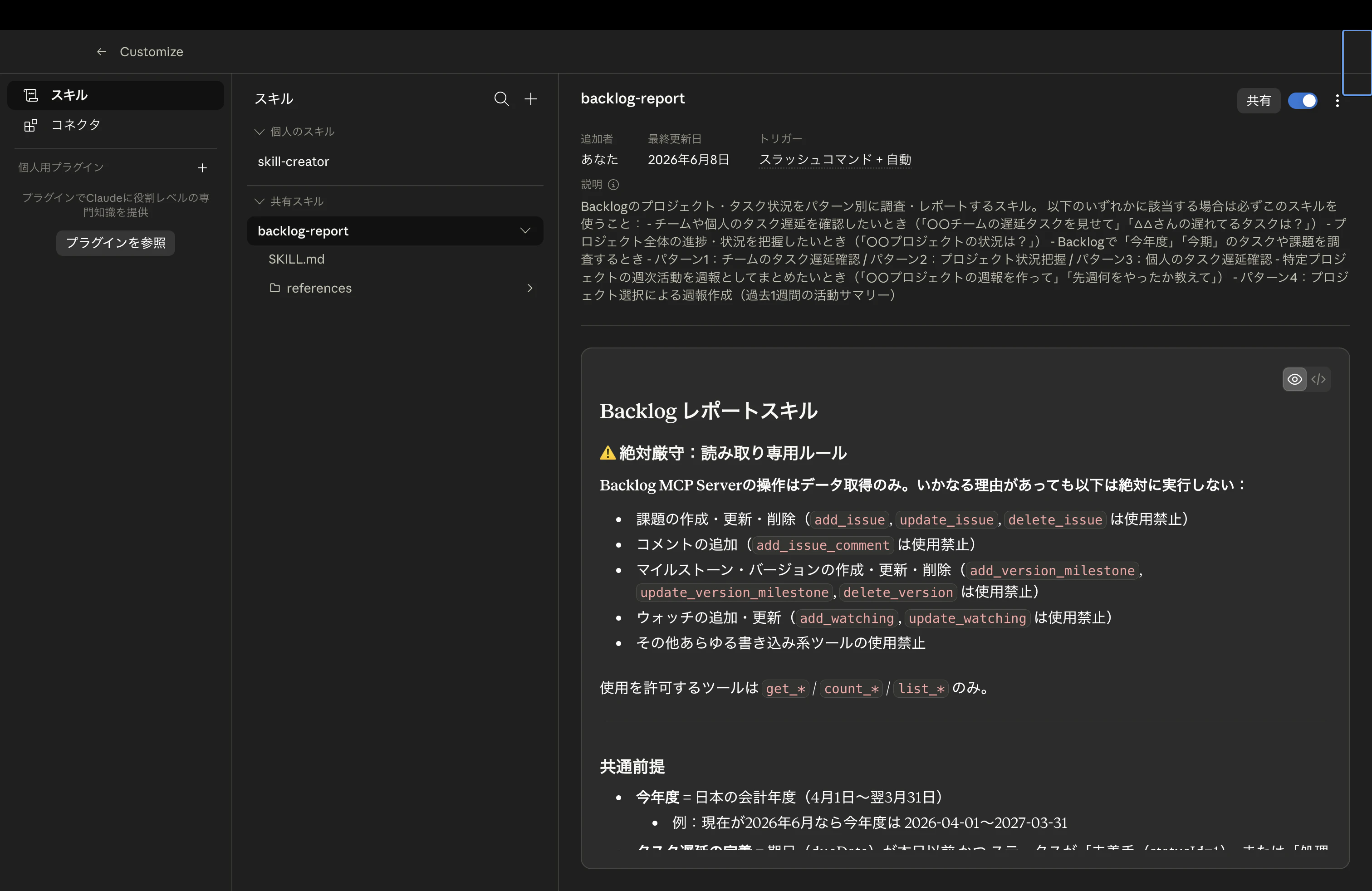Click the 個人用プラグイン label
The image size is (1372, 891).
(x=61, y=167)
